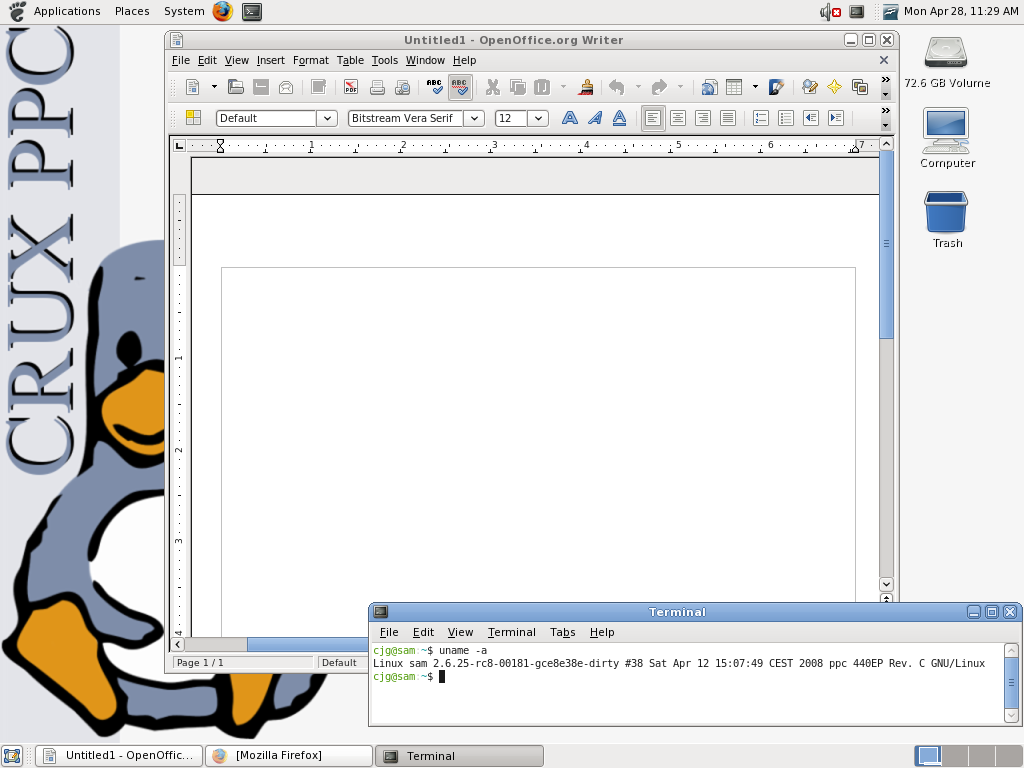Click into the font name field
Image resolution: width=1024 pixels, height=768 pixels.
tap(406, 118)
